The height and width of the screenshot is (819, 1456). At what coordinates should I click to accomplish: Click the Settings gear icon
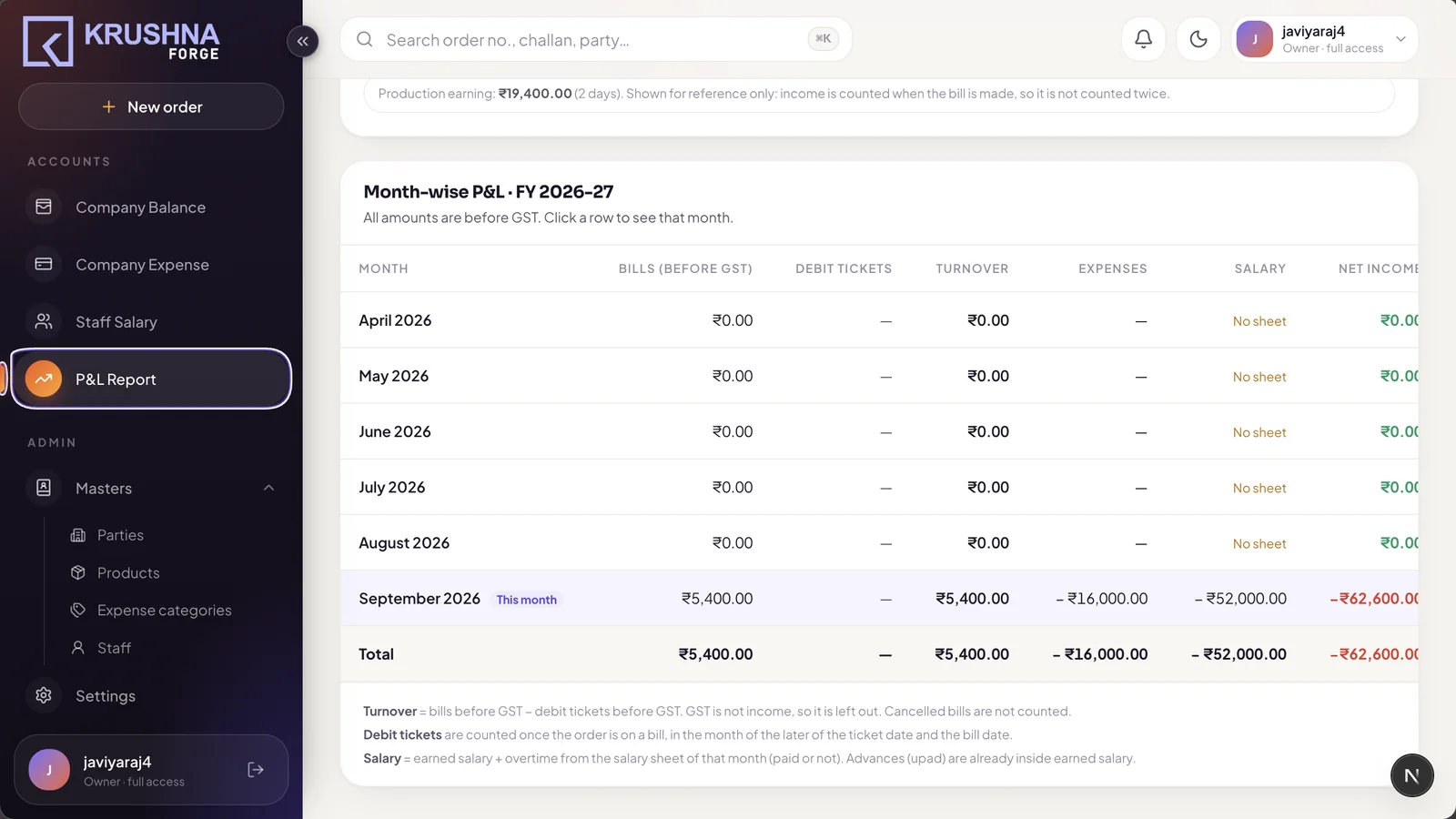(x=44, y=695)
